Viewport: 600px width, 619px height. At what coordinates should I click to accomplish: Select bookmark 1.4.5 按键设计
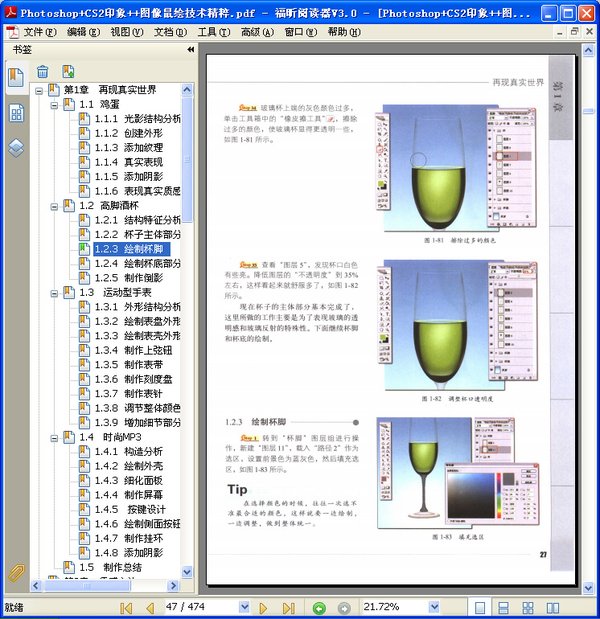pos(130,509)
